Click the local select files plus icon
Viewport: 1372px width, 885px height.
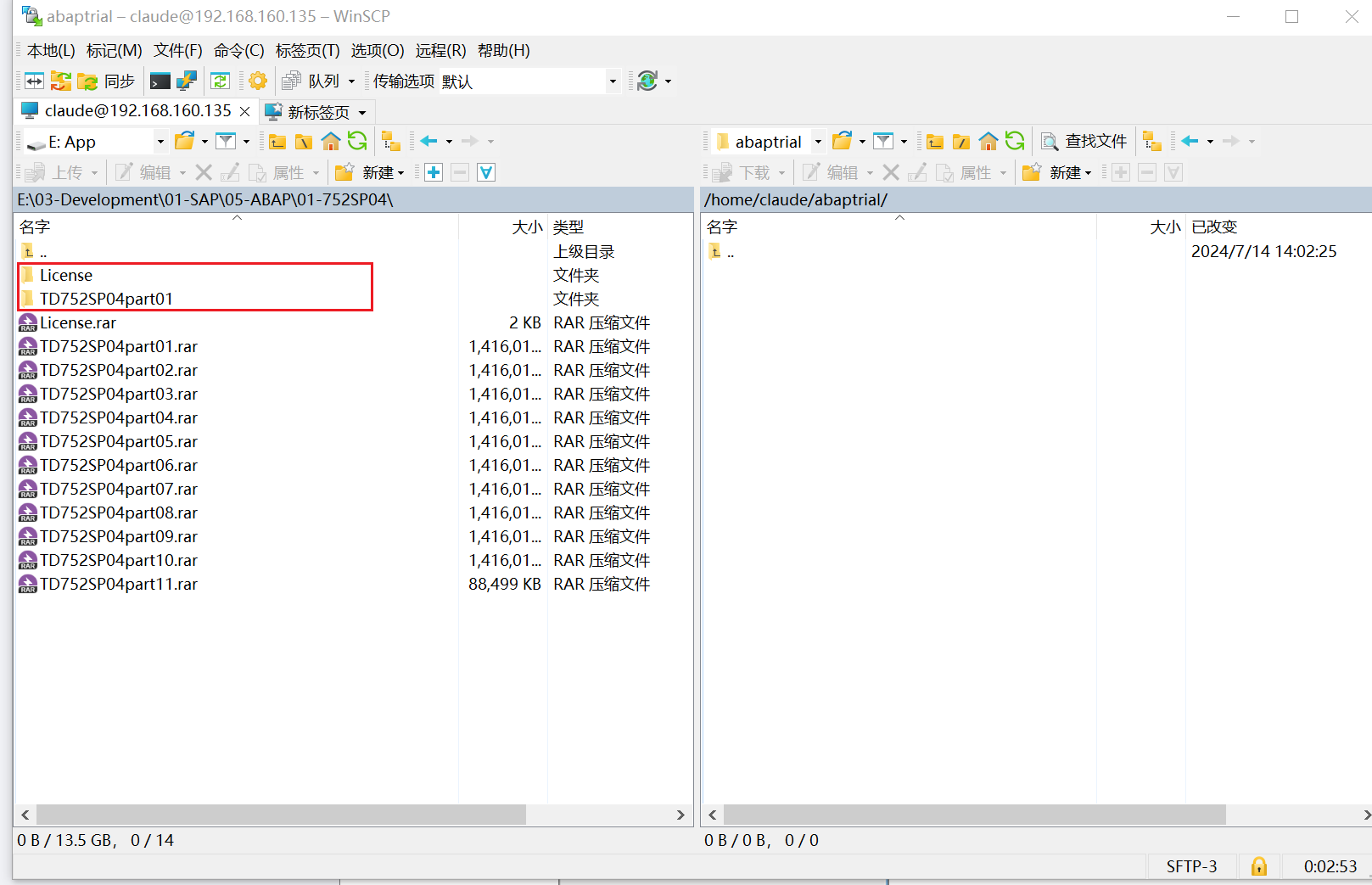pos(434,173)
